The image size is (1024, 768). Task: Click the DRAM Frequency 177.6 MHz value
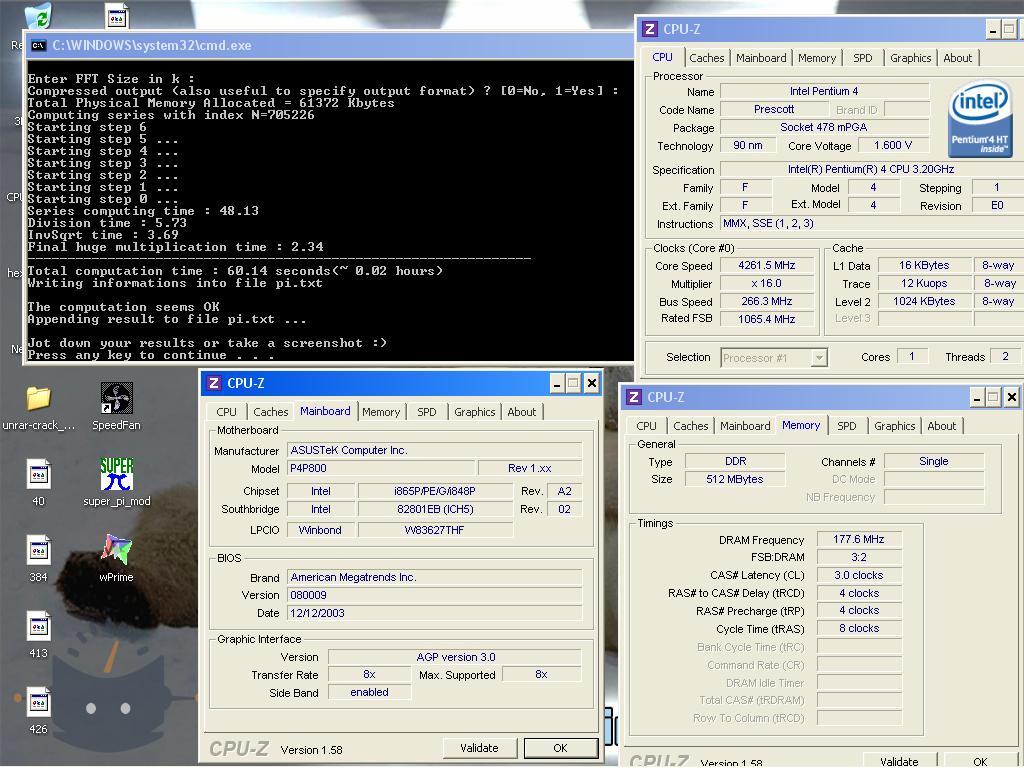858,539
